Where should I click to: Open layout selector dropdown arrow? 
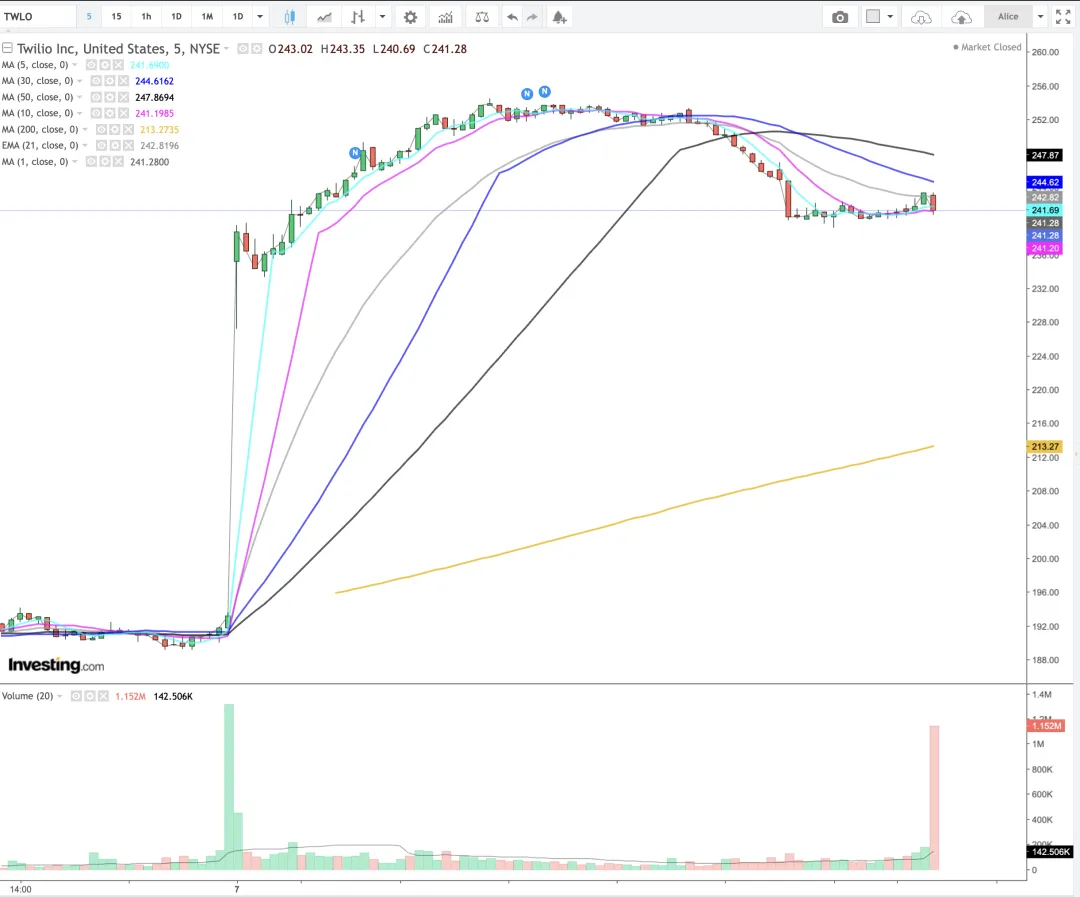[x=890, y=17]
